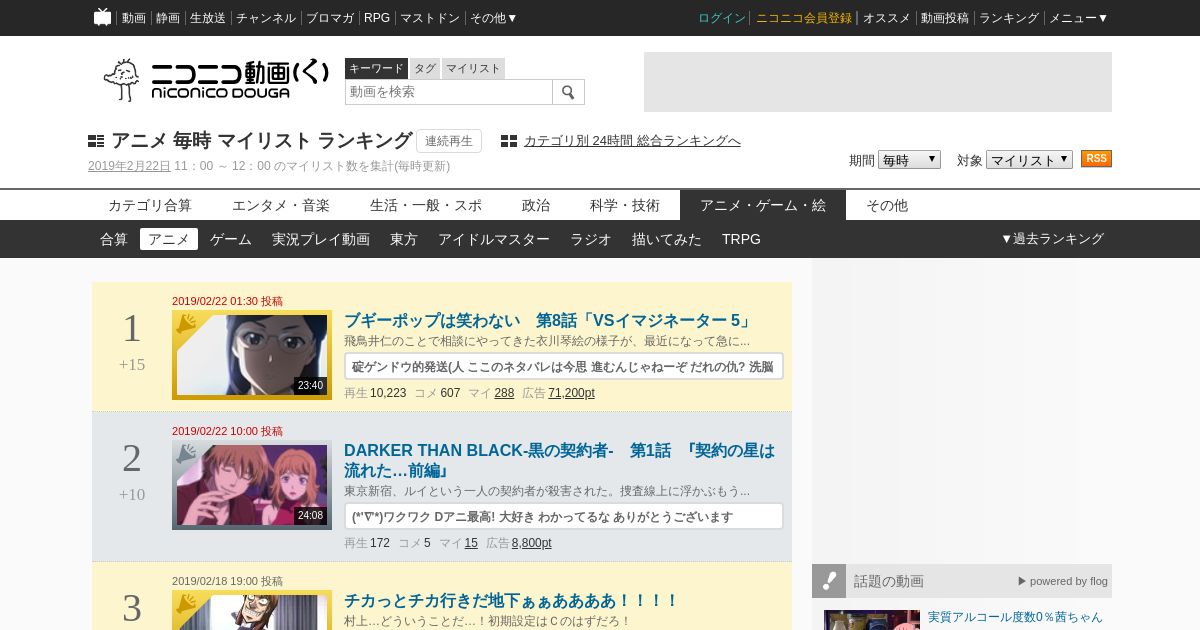Open the オススメ link in top bar
The image size is (1200, 630).
(887, 18)
